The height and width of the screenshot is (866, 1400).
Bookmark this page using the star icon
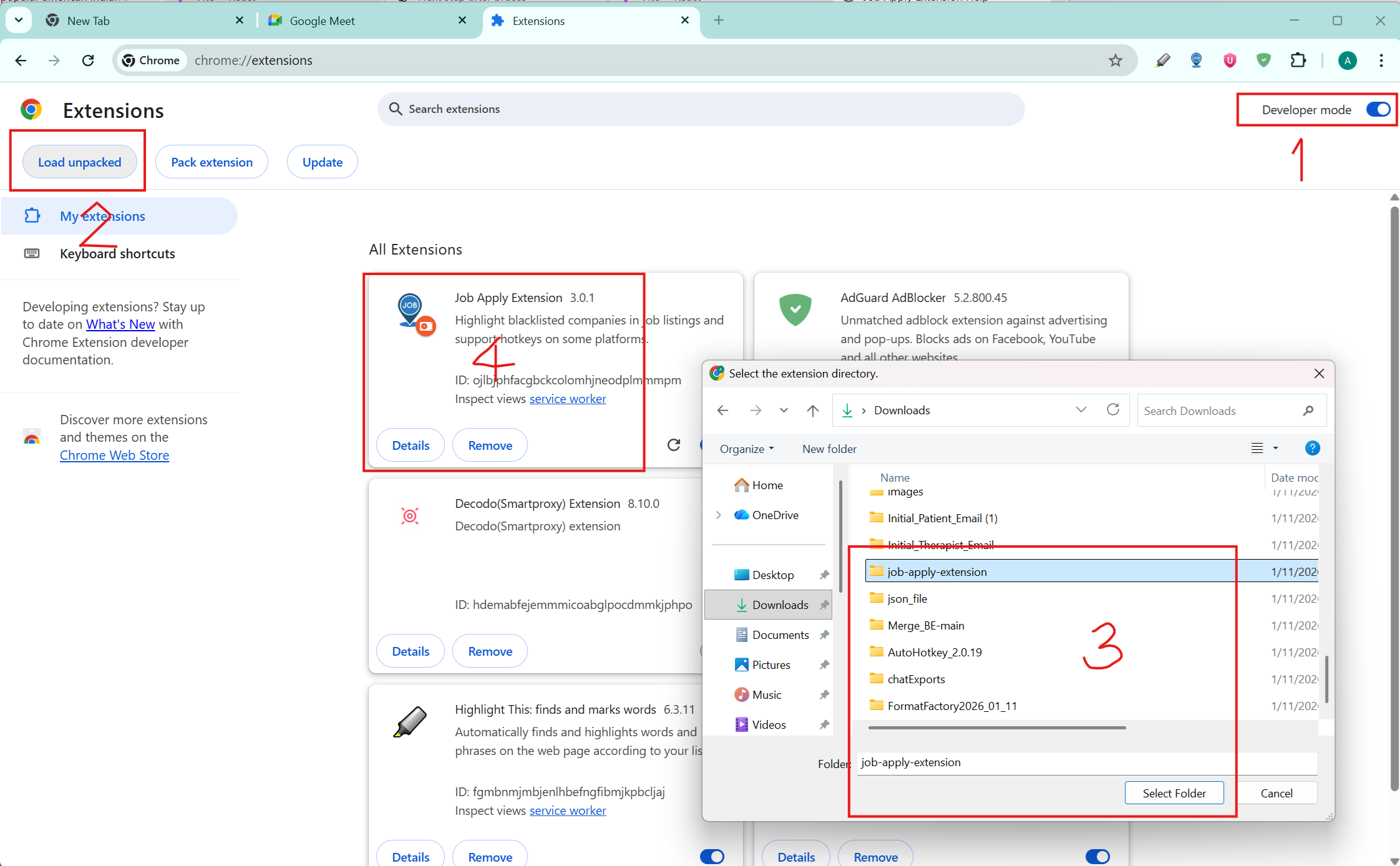(1116, 60)
